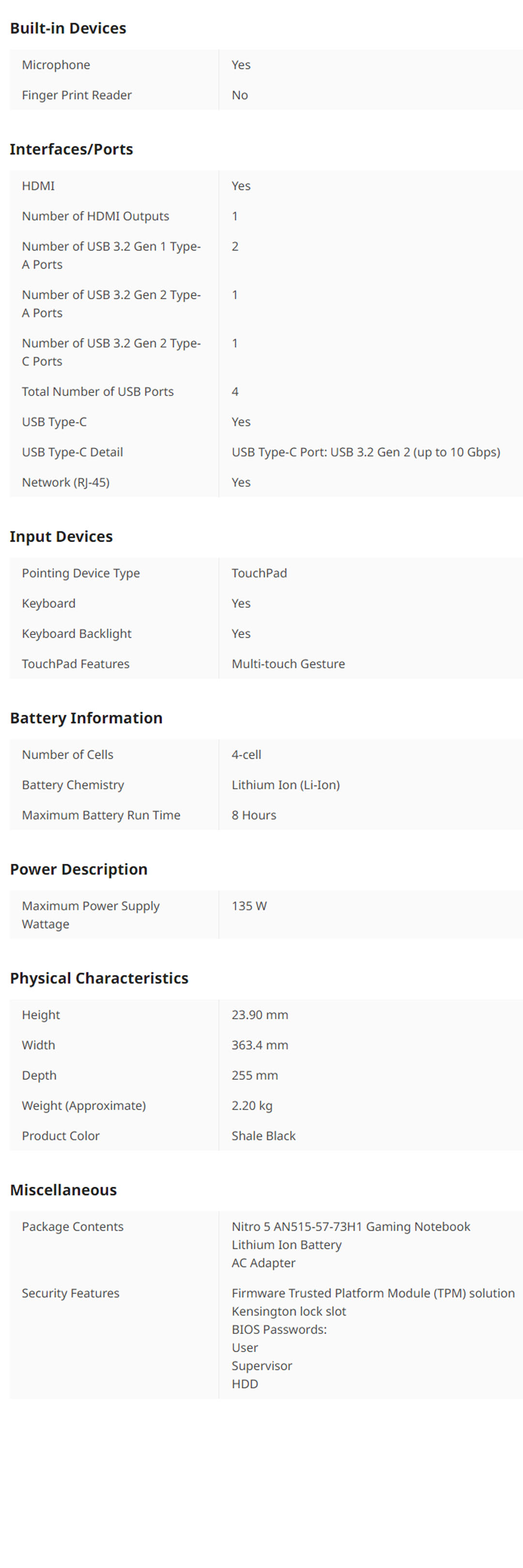Click the Lithium Ion (Li-Ion) value
This screenshot has height=1568, width=523.
(x=286, y=784)
